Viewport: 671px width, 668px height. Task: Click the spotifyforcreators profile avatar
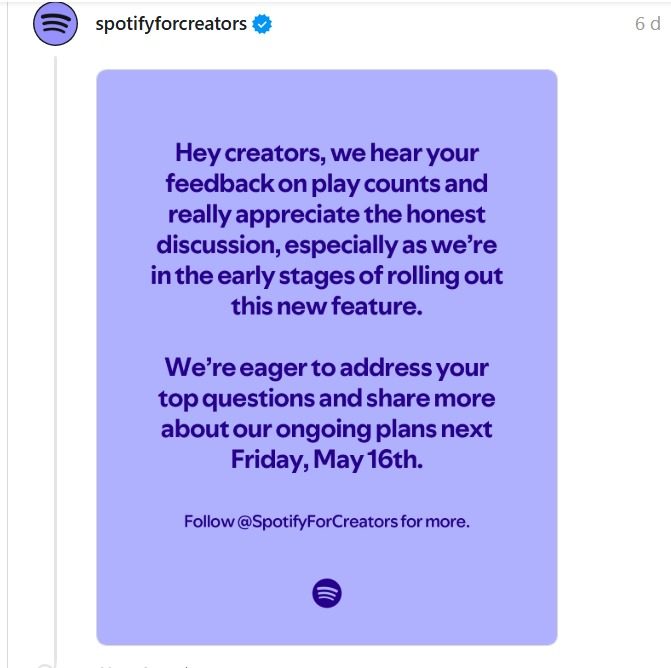click(56, 24)
